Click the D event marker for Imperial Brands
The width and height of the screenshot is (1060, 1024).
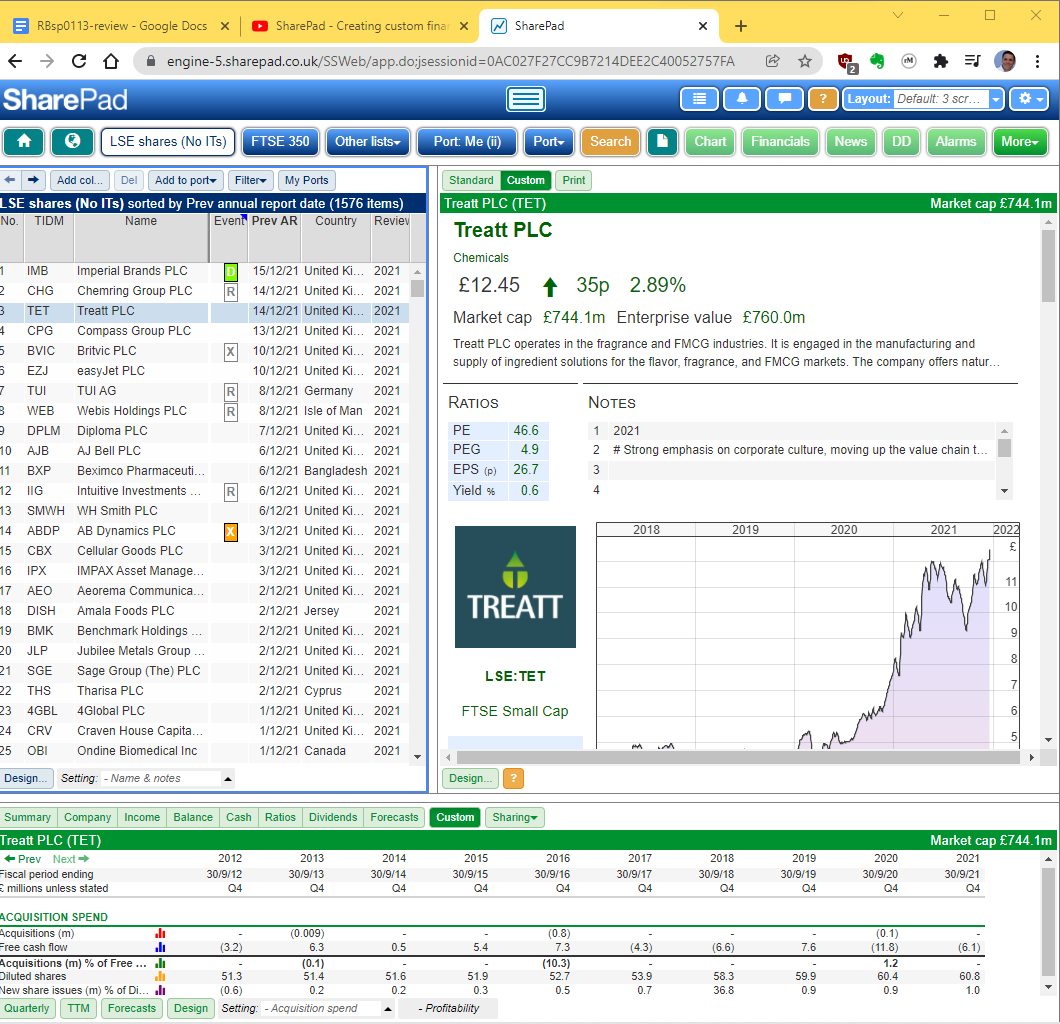point(231,272)
